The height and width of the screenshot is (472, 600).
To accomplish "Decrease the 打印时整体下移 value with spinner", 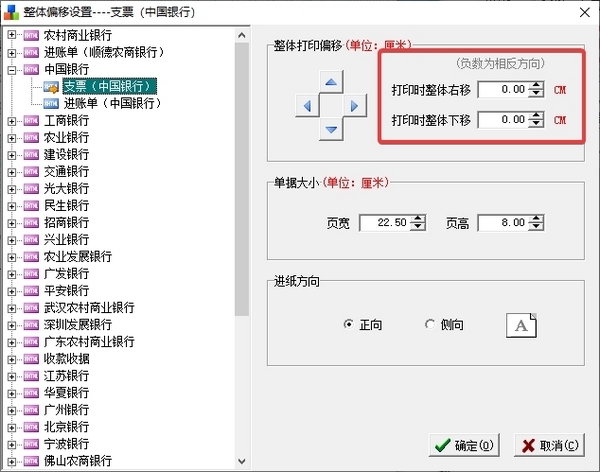I will click(536, 124).
